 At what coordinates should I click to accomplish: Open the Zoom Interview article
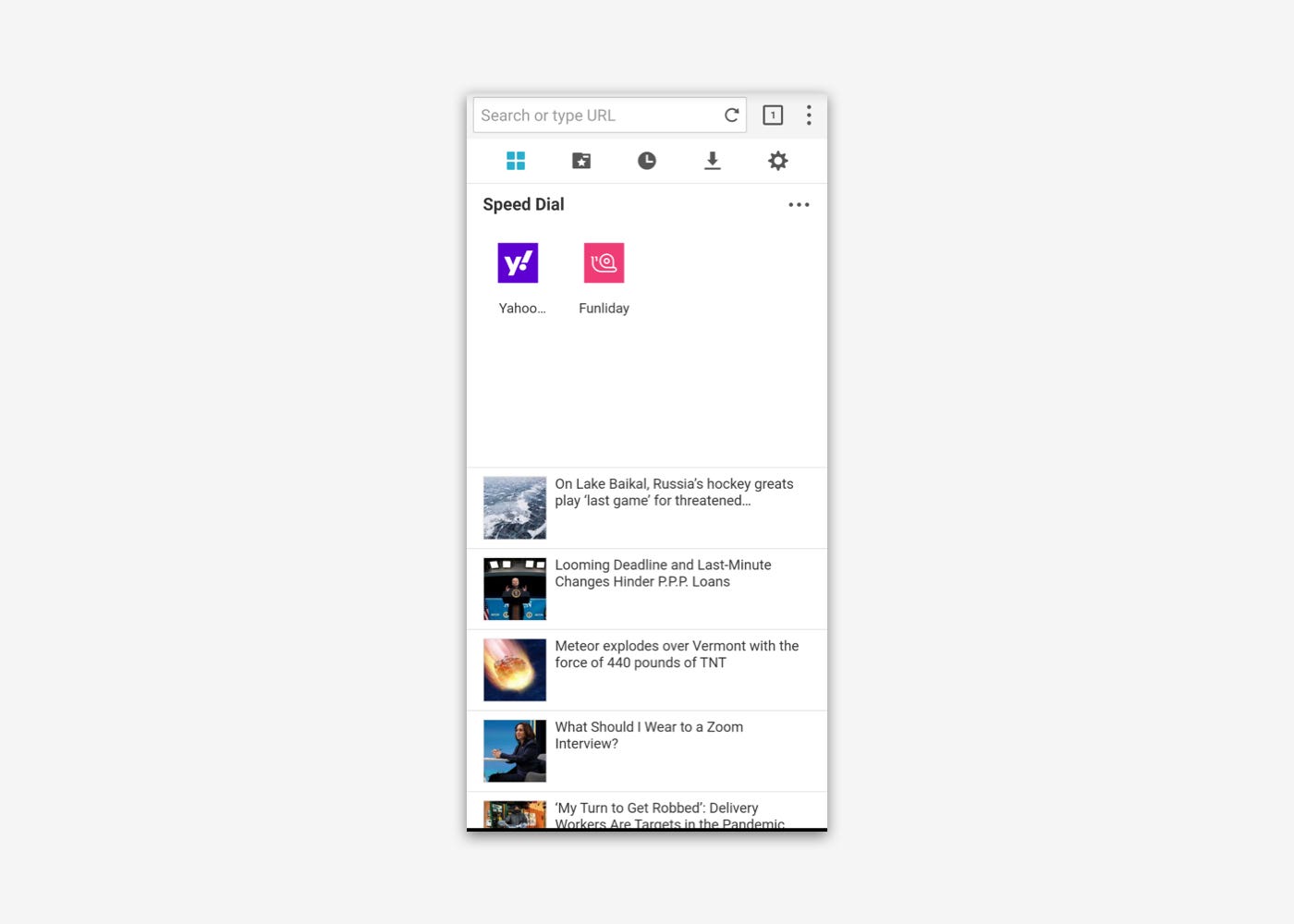pos(647,751)
